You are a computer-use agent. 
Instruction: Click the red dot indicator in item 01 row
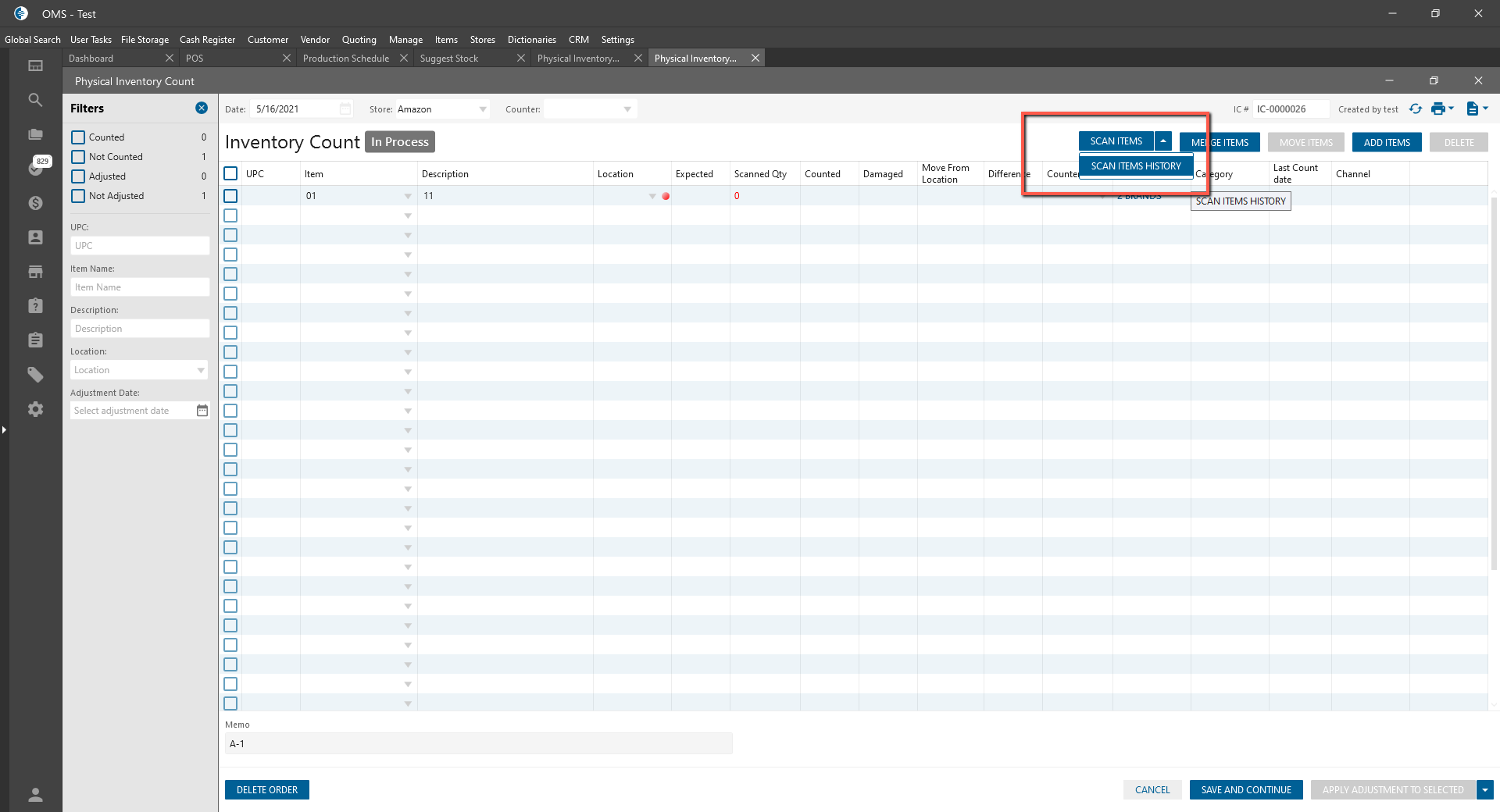(666, 196)
